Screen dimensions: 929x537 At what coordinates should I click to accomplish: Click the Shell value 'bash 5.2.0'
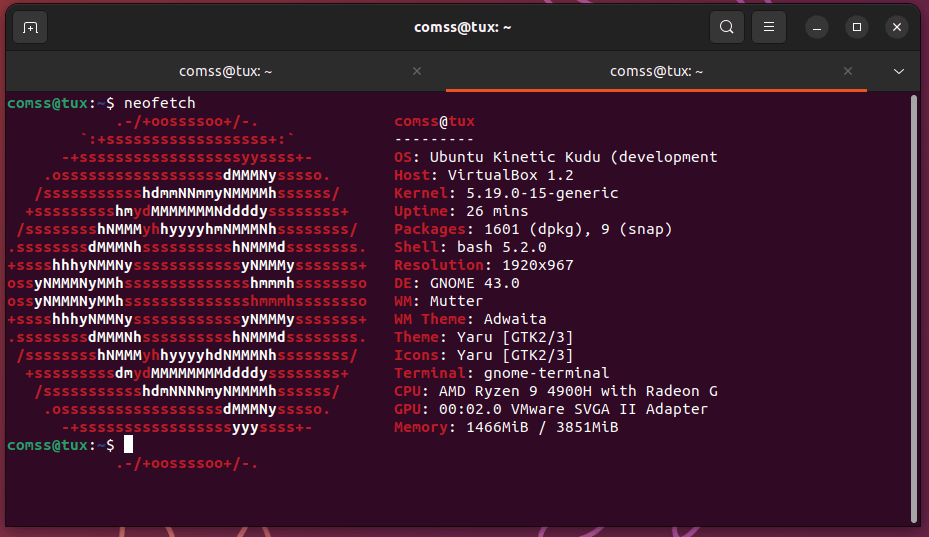click(x=502, y=247)
